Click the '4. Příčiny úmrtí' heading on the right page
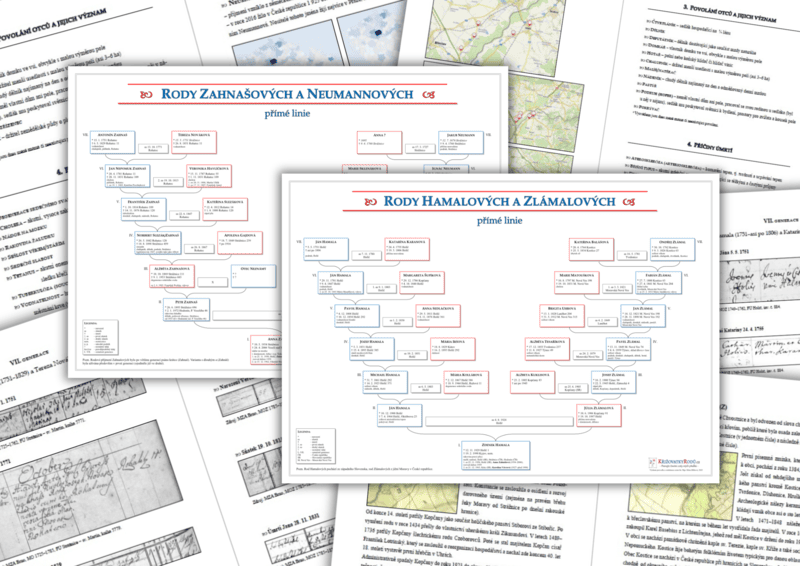The height and width of the screenshot is (566, 800). coord(709,147)
